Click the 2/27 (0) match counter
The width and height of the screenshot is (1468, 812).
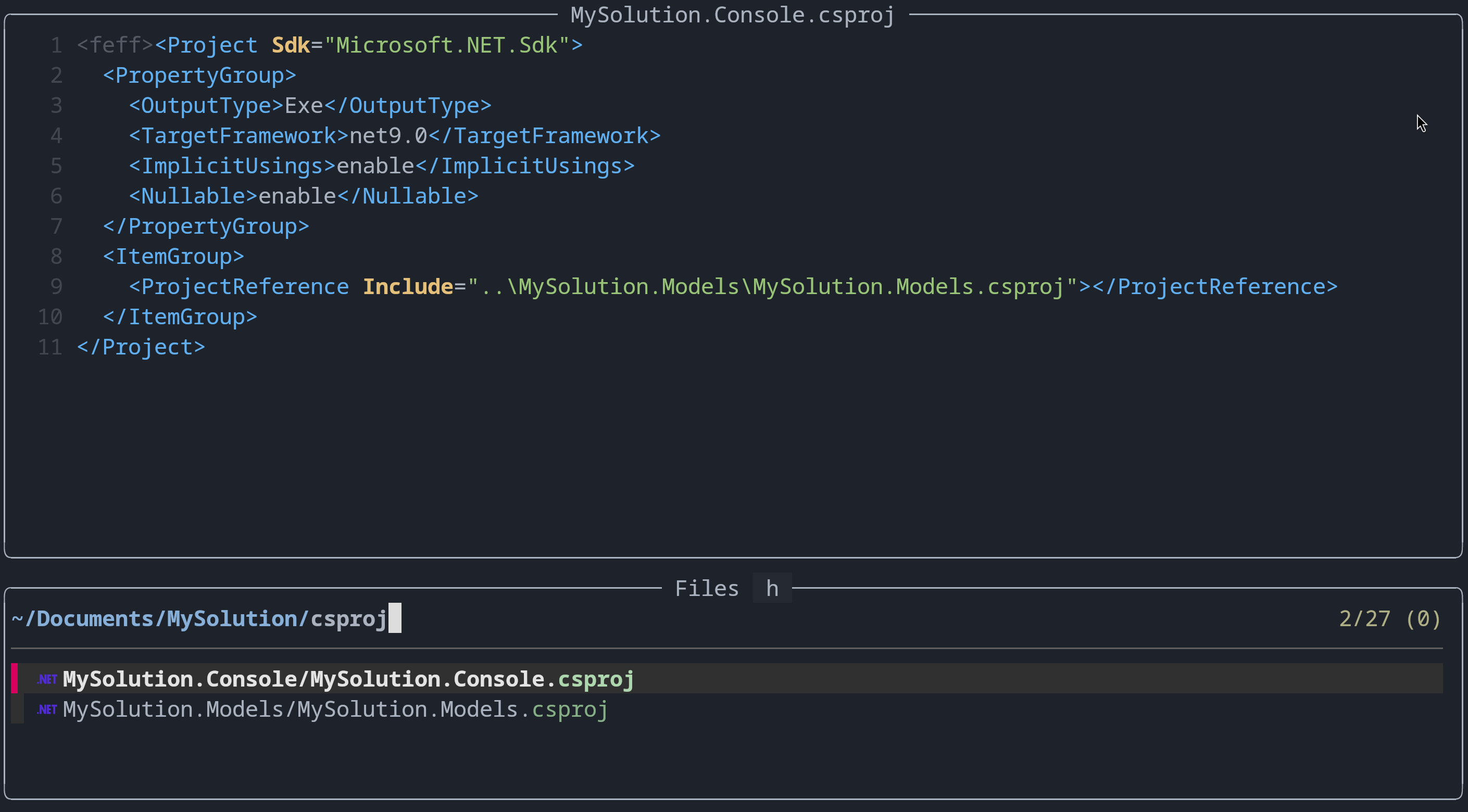click(1390, 618)
